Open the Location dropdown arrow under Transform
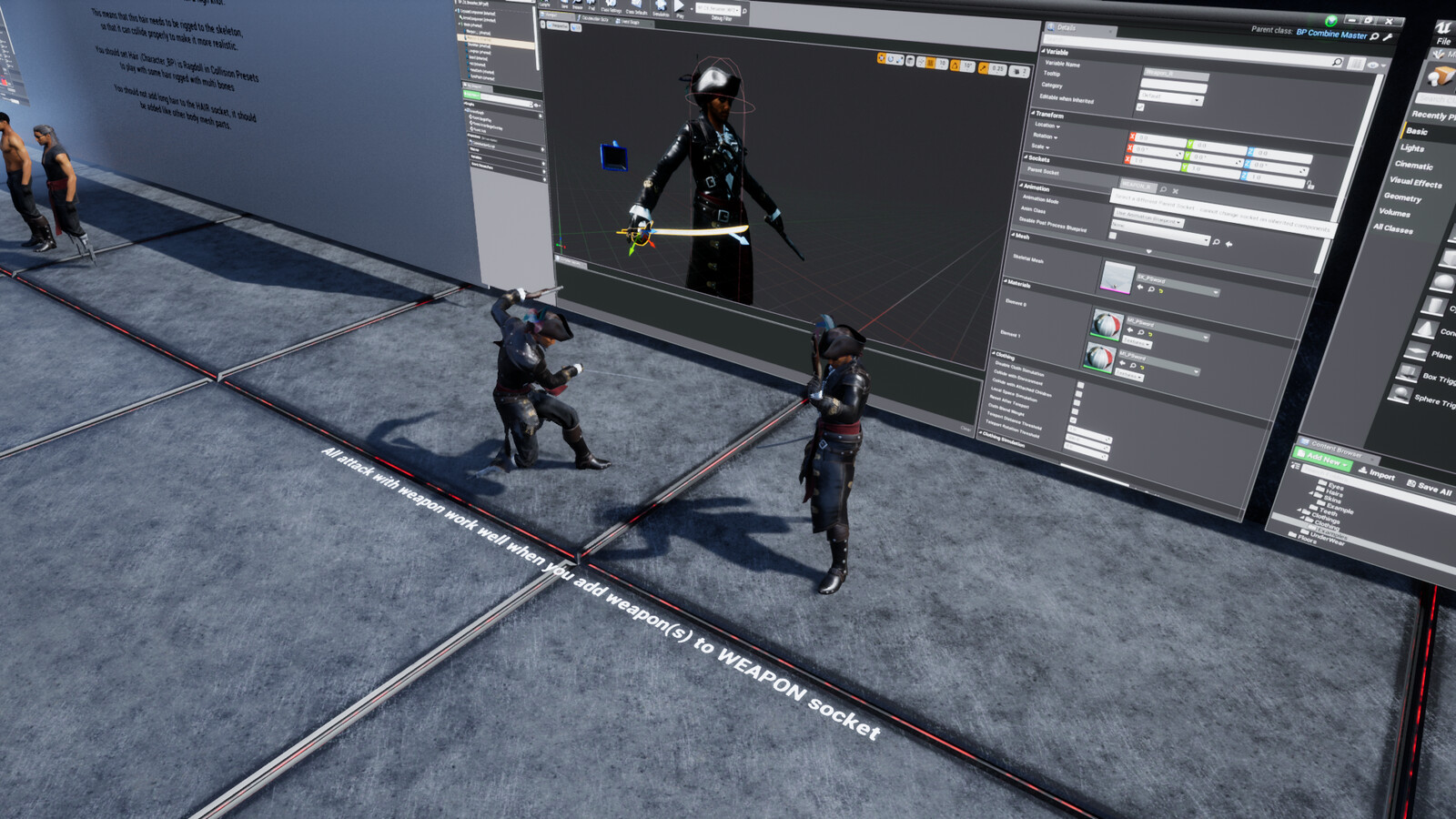The image size is (1456, 819). point(1057,126)
